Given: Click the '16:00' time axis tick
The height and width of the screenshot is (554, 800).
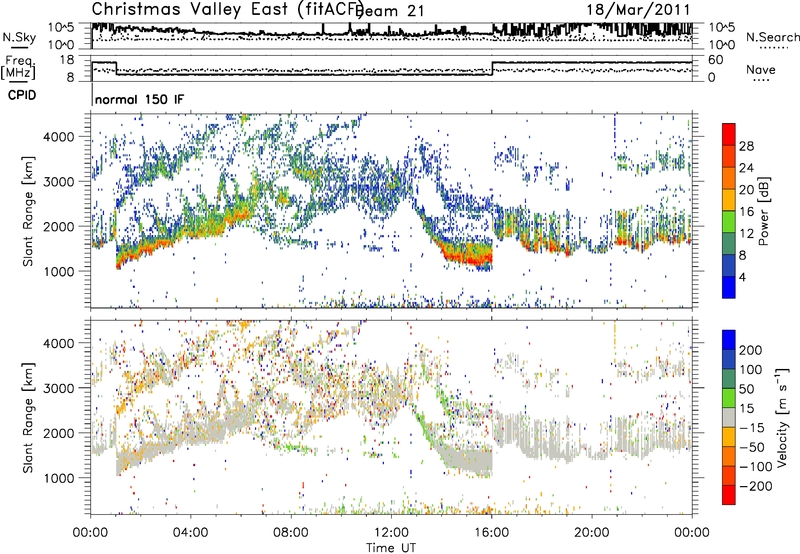Looking at the screenshot, I should tap(491, 533).
